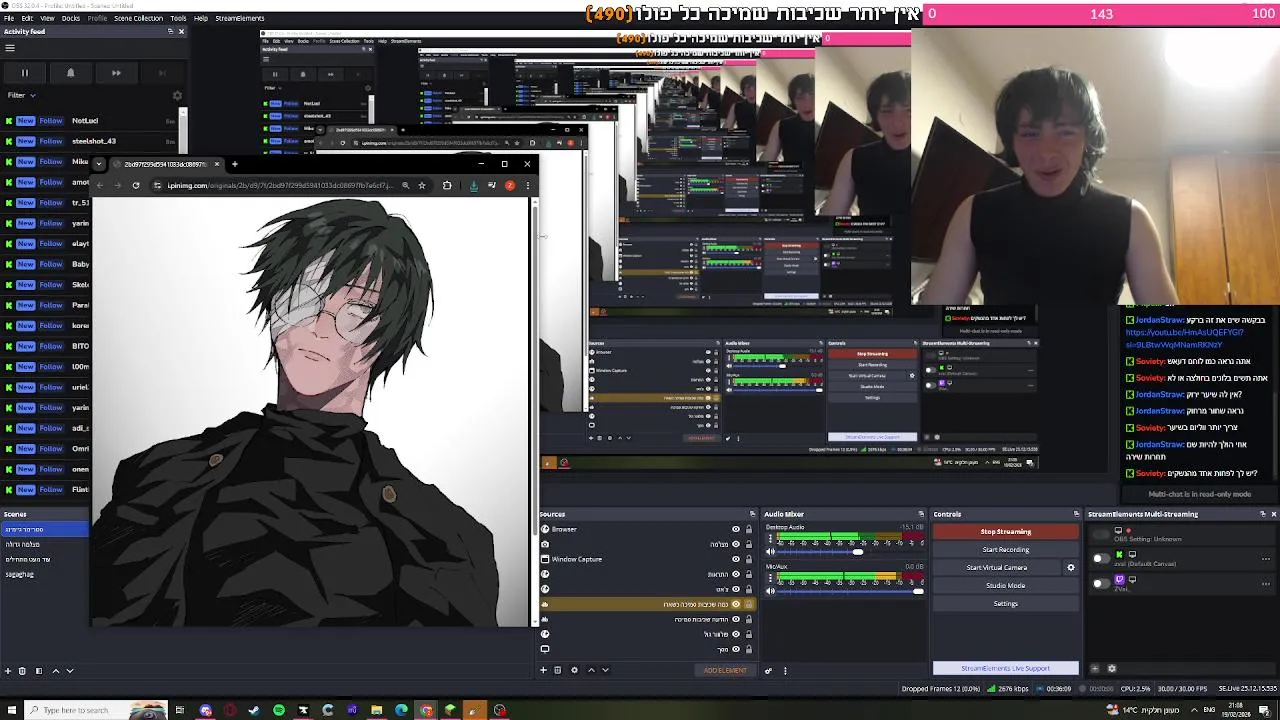Go back in Chrome window

pos(100,185)
